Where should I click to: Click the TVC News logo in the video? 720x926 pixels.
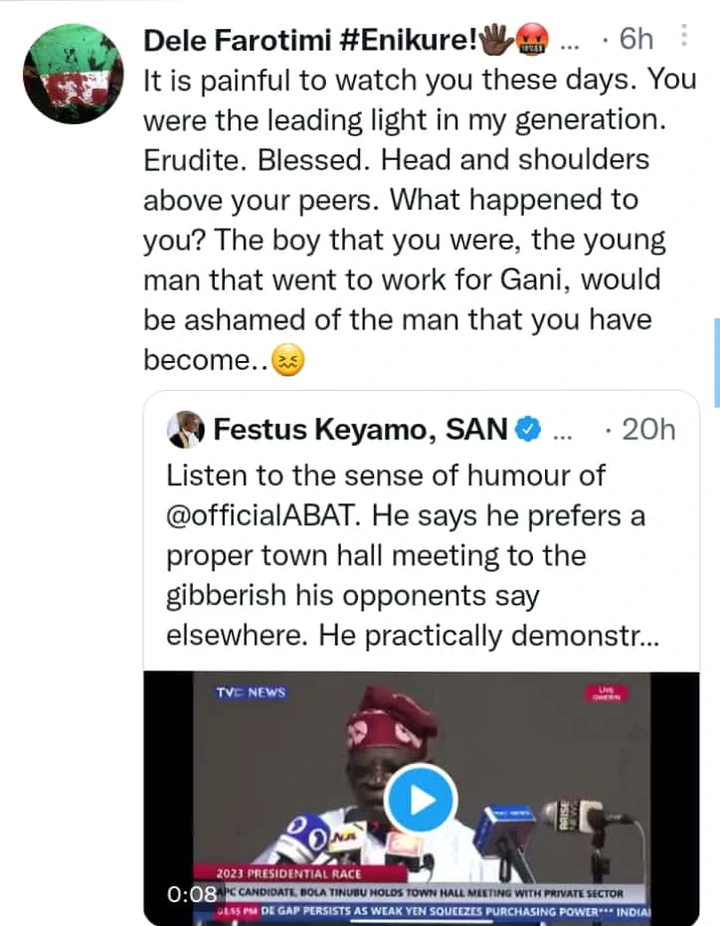(251, 692)
